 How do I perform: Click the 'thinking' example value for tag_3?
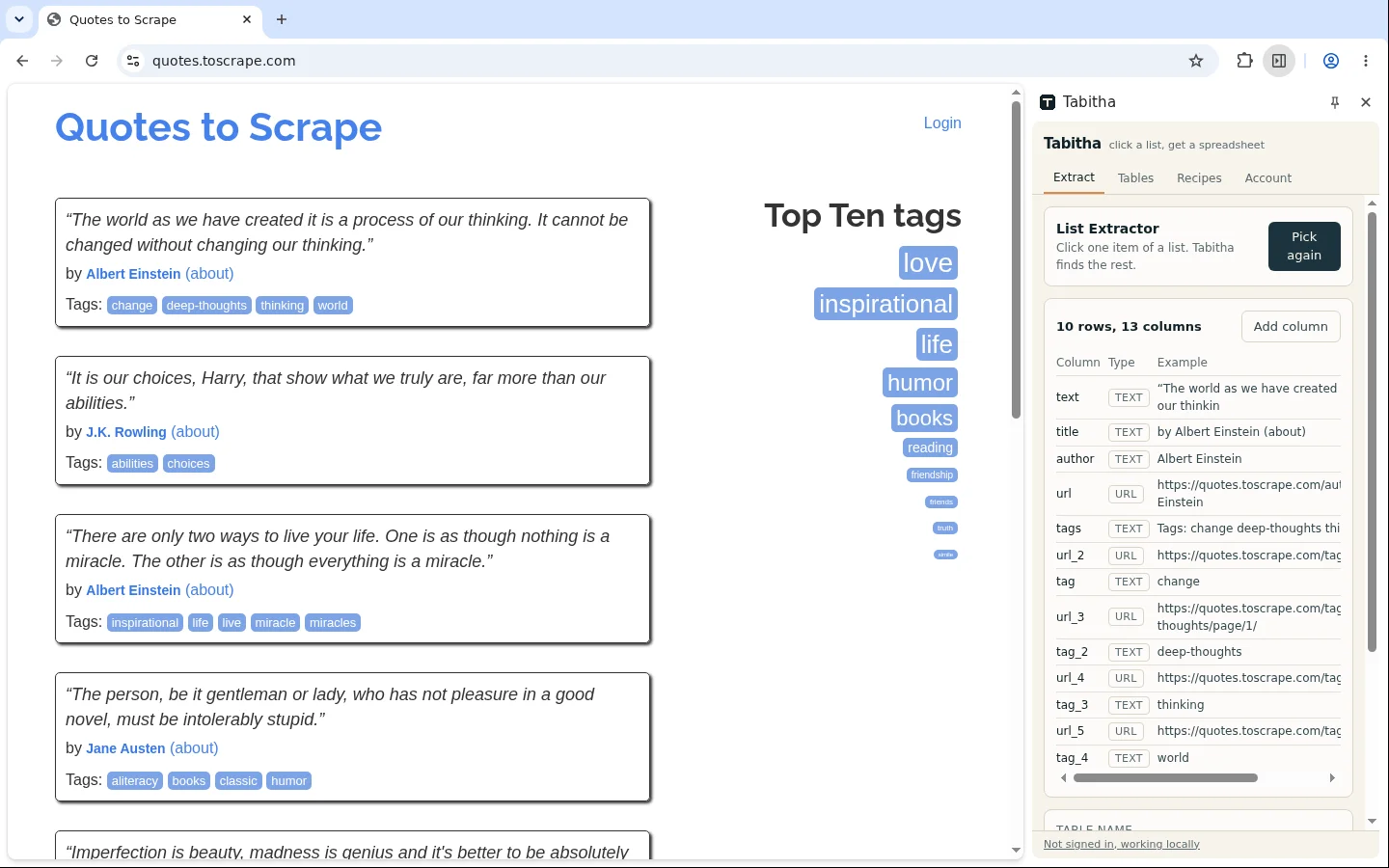1181,705
